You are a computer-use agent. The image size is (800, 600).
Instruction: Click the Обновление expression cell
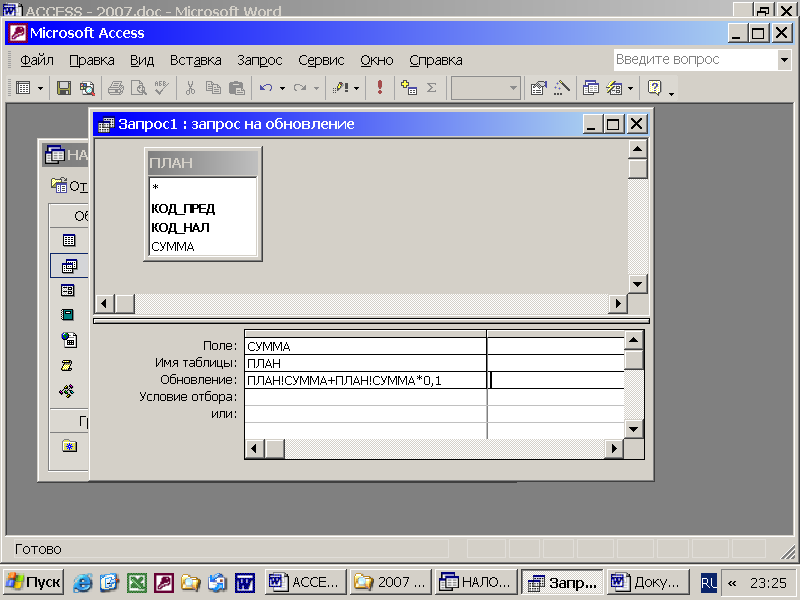coord(365,380)
